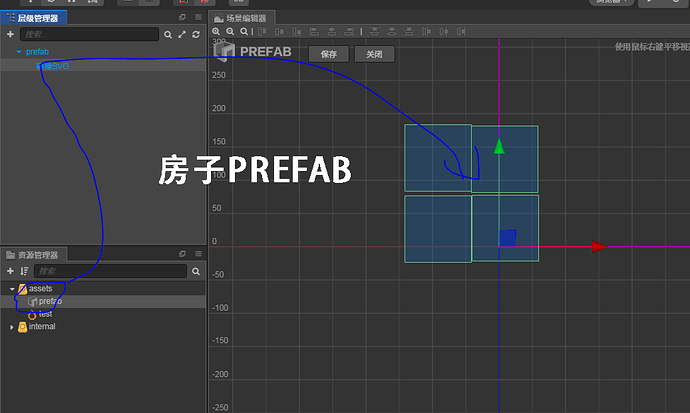Open the hierarchy panel options menu
690x413 pixels.
point(198,17)
